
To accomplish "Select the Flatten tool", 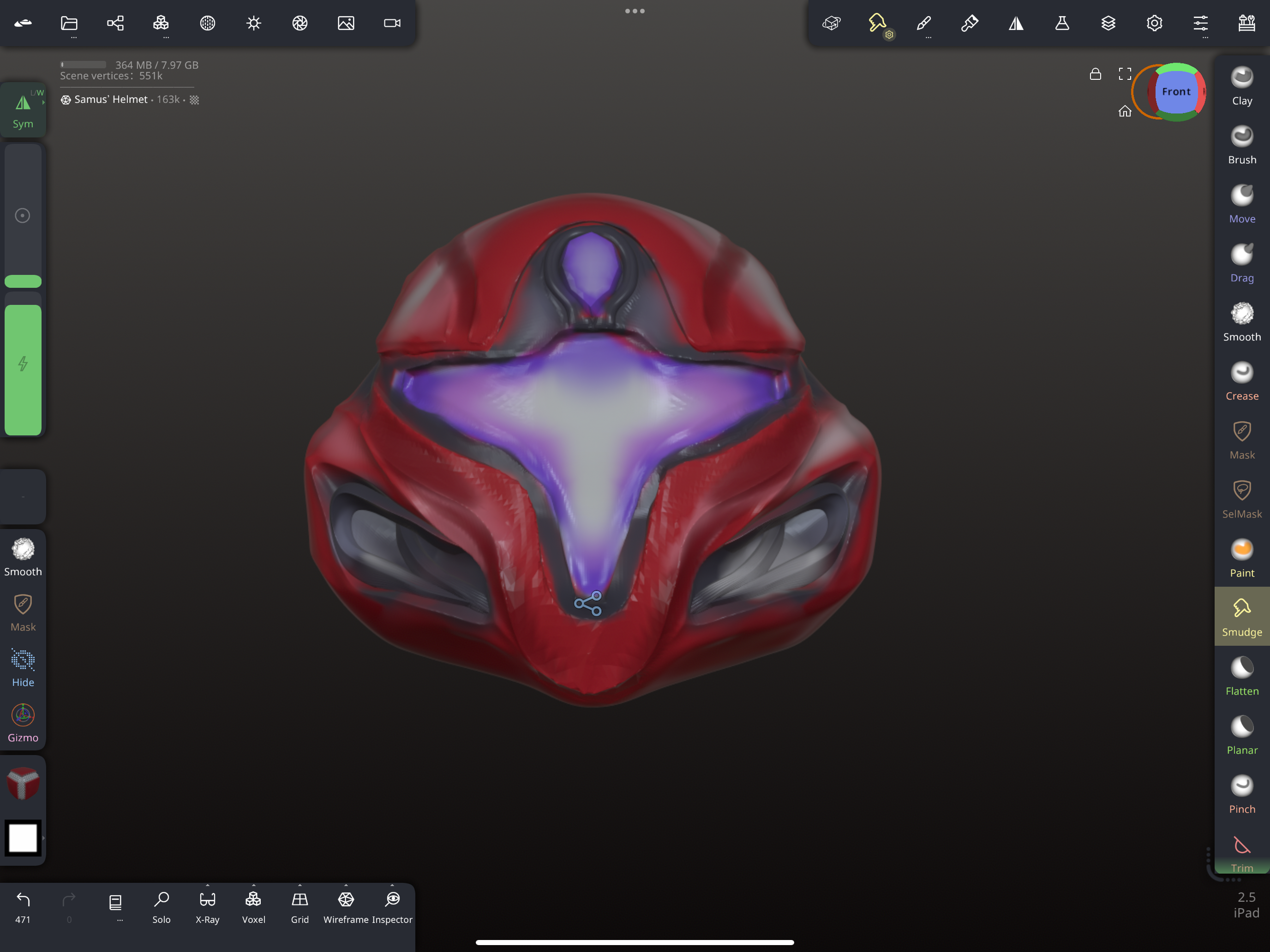I will [1242, 677].
